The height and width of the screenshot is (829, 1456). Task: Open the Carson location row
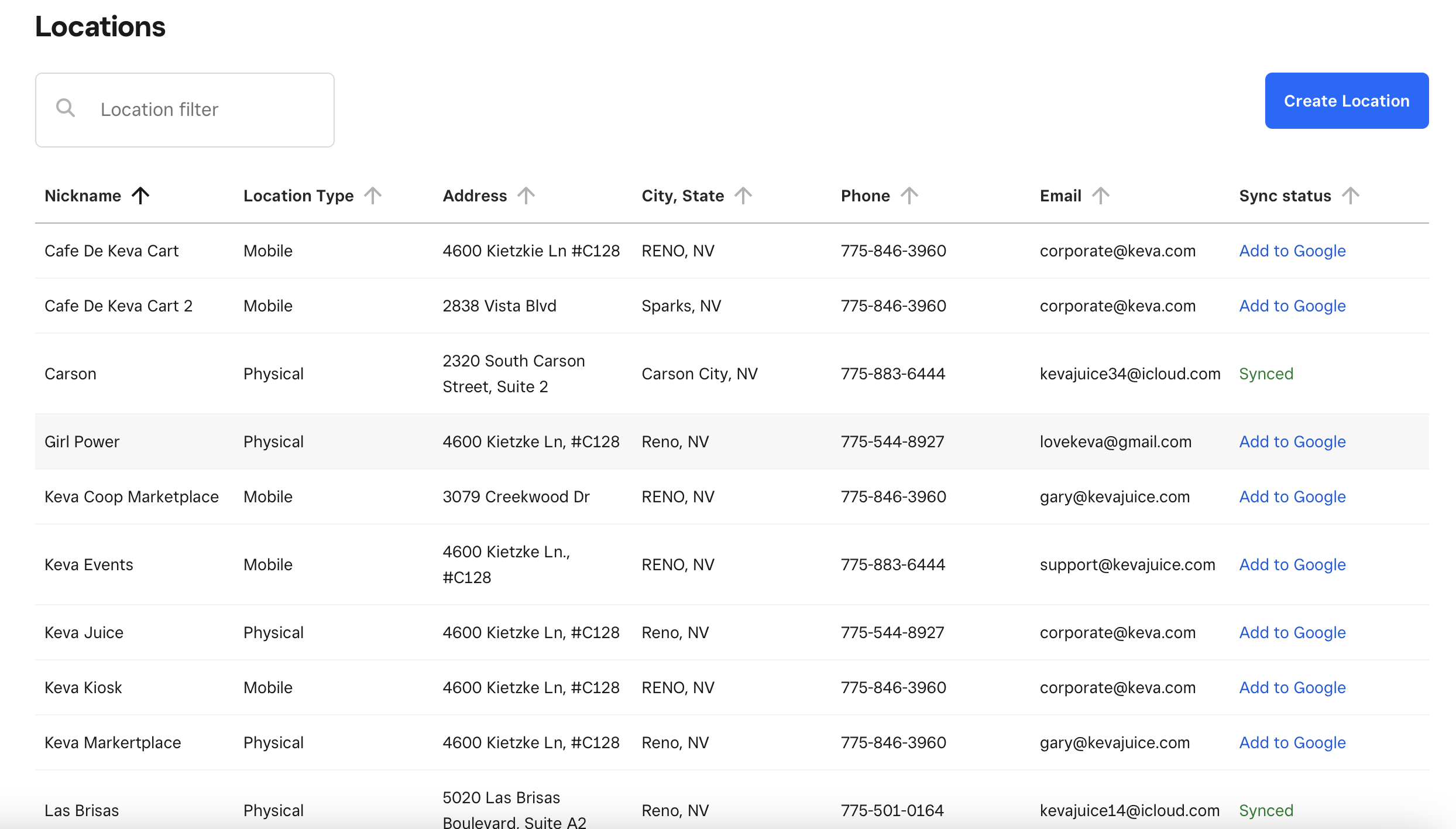pyautogui.click(x=70, y=374)
